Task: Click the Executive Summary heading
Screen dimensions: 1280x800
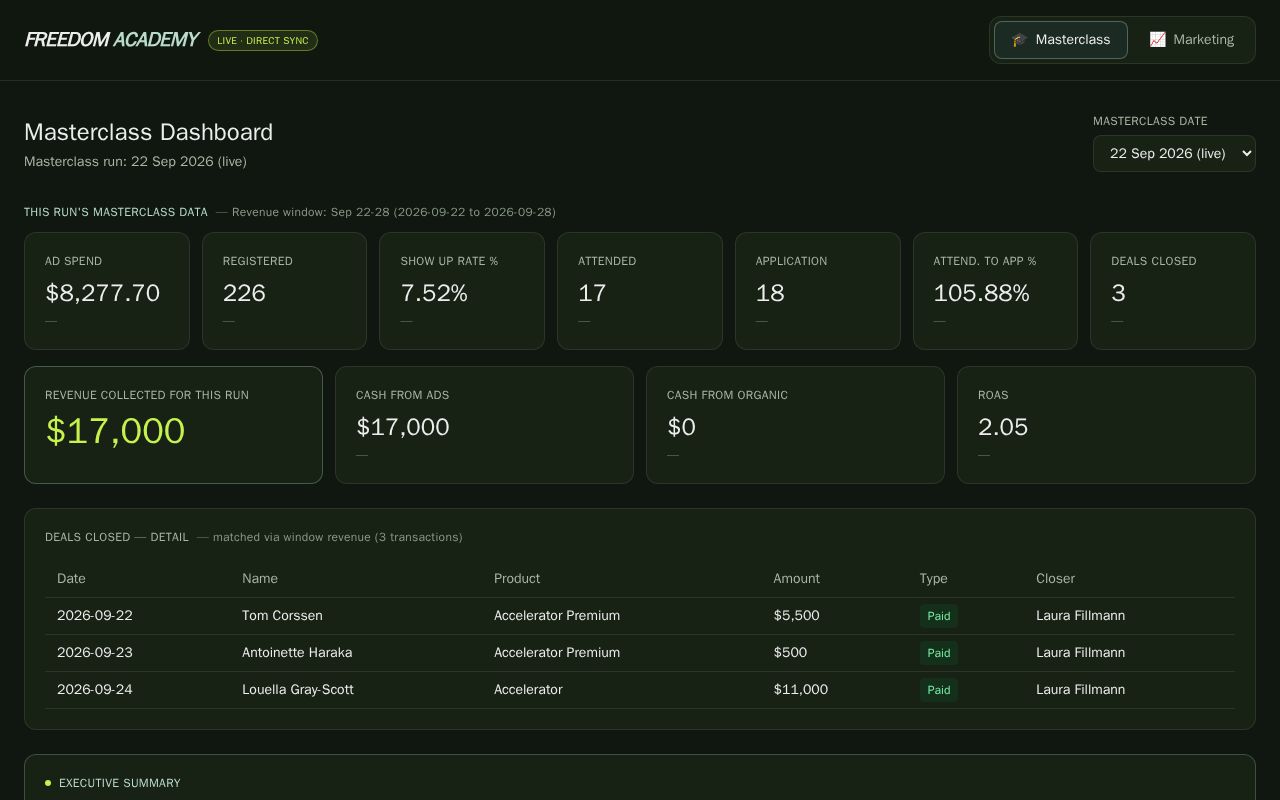Action: [120, 783]
